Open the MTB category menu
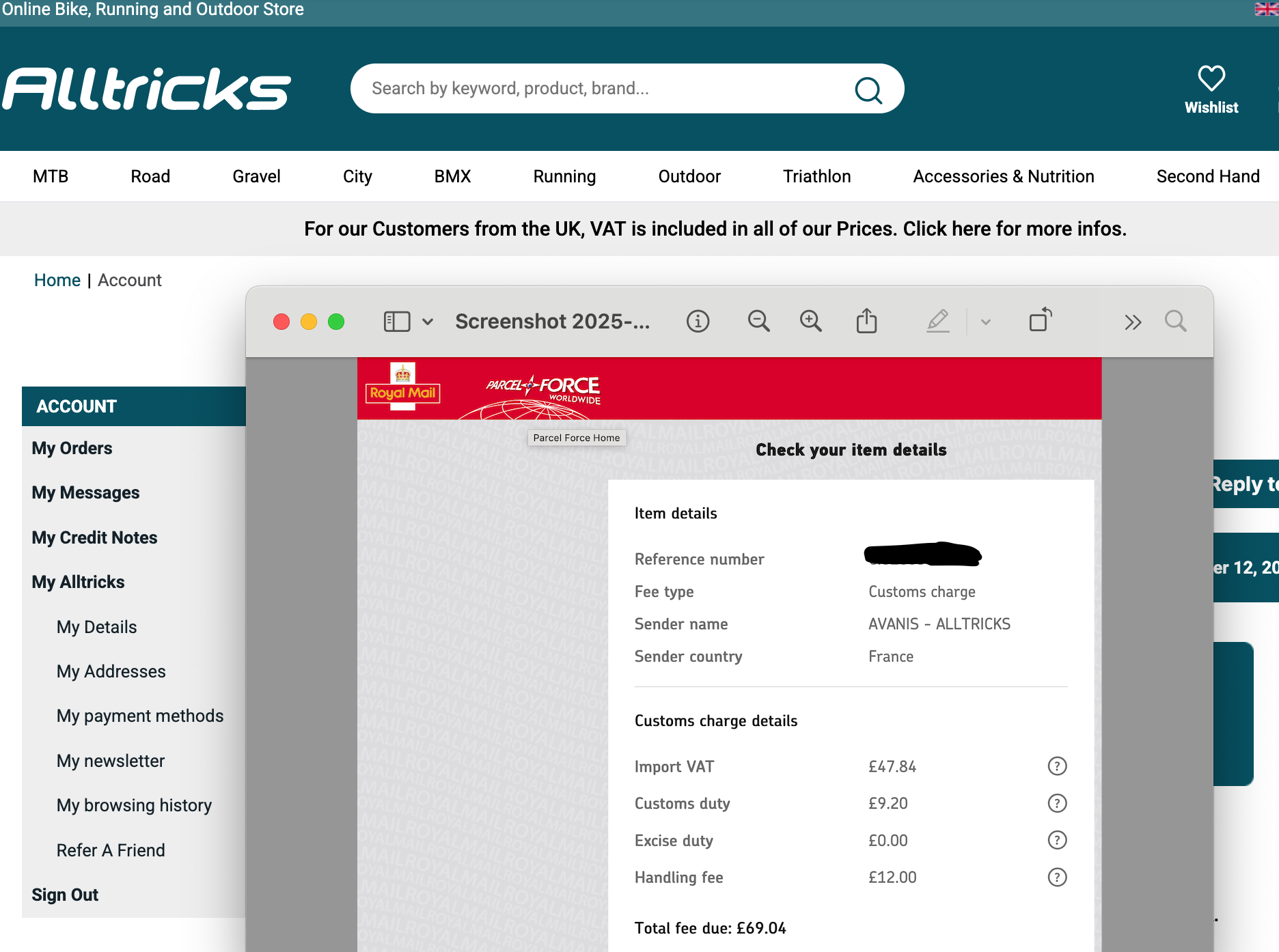Viewport: 1279px width, 952px height. (x=51, y=176)
